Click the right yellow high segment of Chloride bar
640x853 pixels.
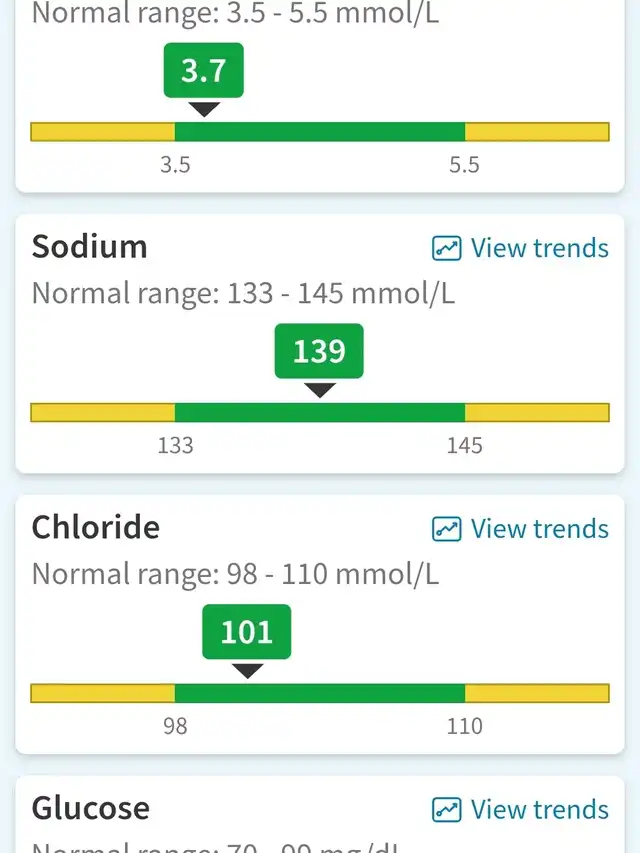tap(537, 693)
